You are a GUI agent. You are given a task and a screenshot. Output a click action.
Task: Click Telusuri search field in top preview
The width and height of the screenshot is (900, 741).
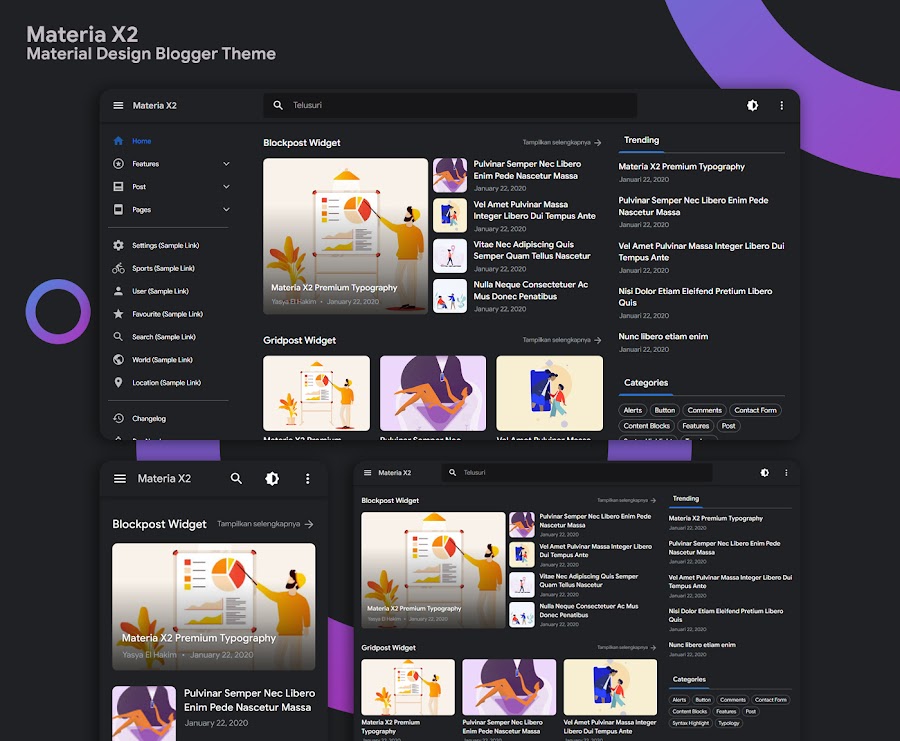pyautogui.click(x=450, y=105)
